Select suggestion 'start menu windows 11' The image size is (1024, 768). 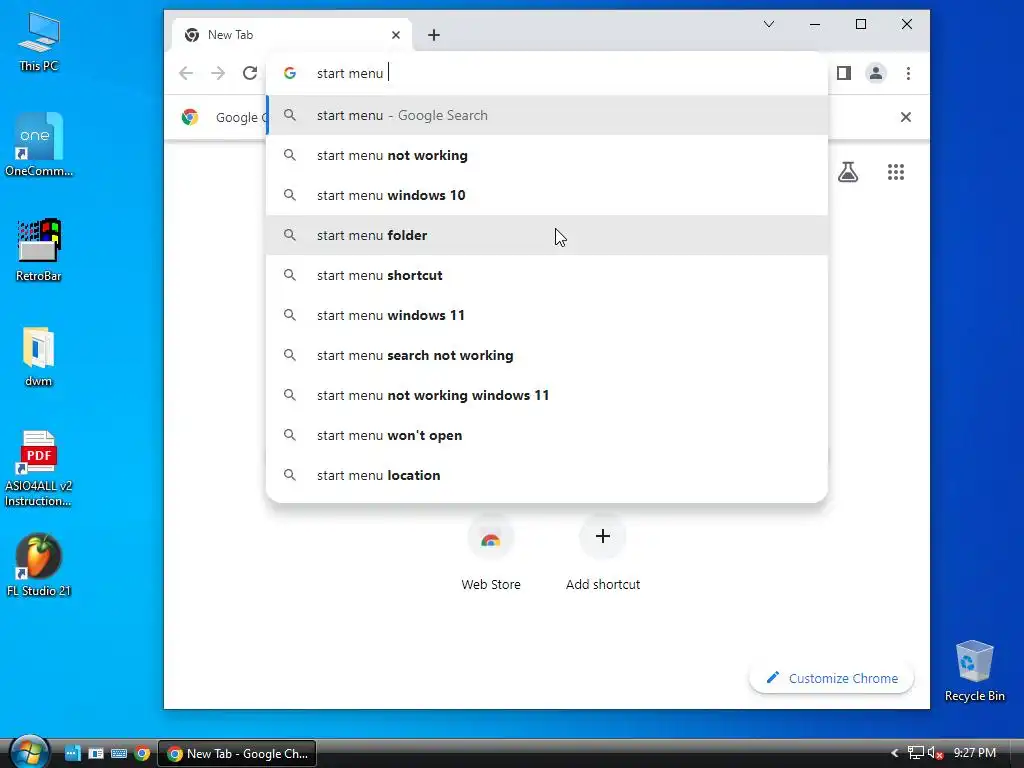tap(547, 315)
